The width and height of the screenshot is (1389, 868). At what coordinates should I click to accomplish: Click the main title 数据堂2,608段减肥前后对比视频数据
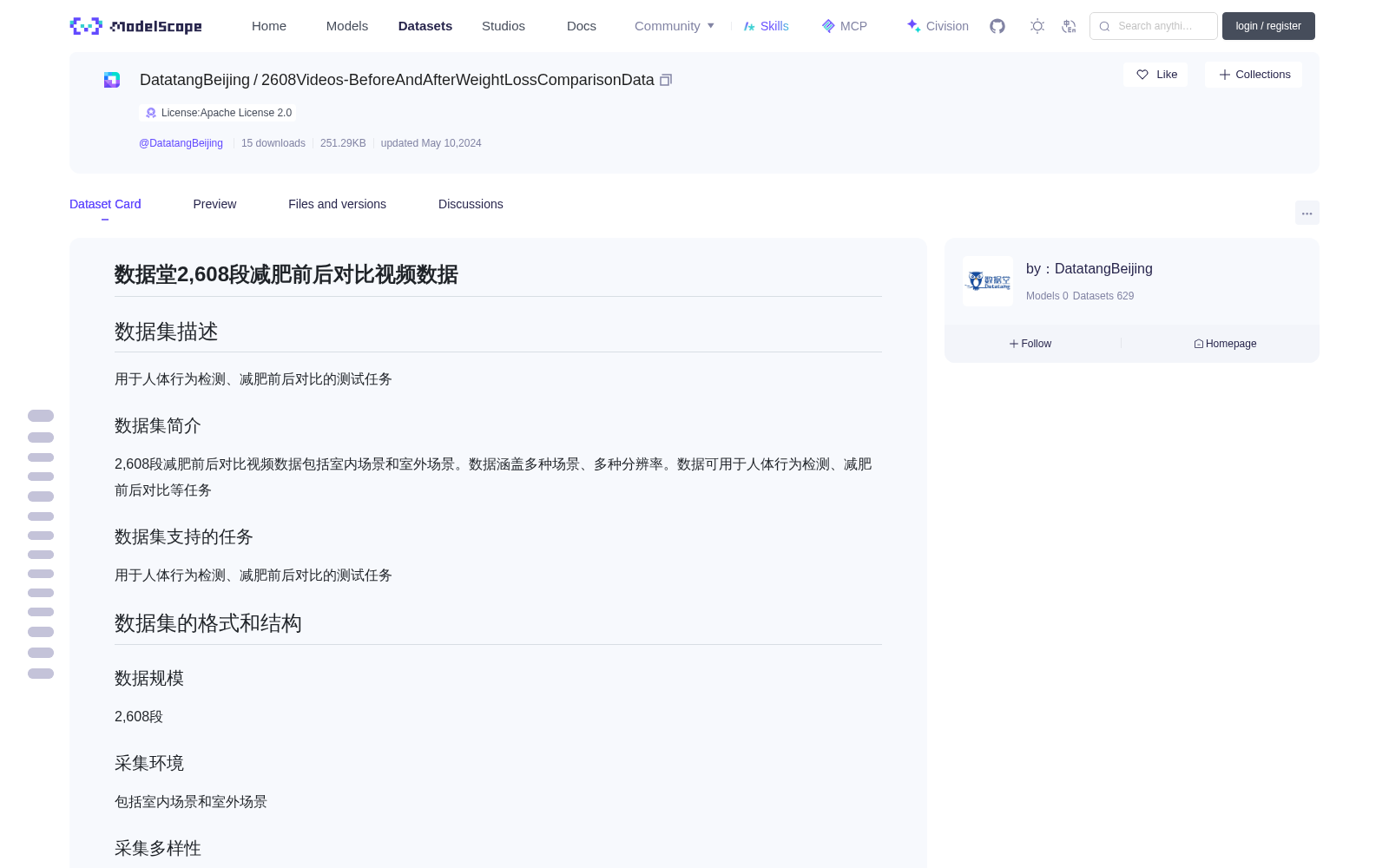click(286, 274)
